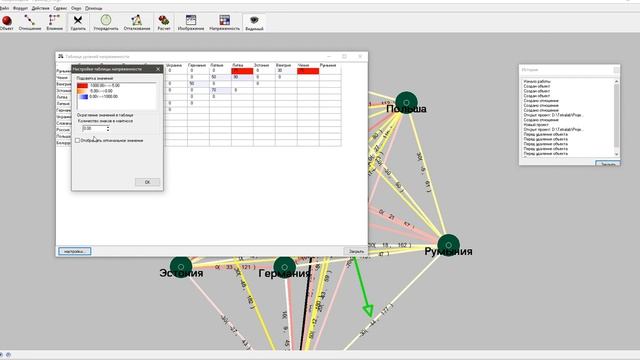Toggle the Видимый eye tool
Image resolution: width=640 pixels, height=360 pixels.
tap(254, 23)
